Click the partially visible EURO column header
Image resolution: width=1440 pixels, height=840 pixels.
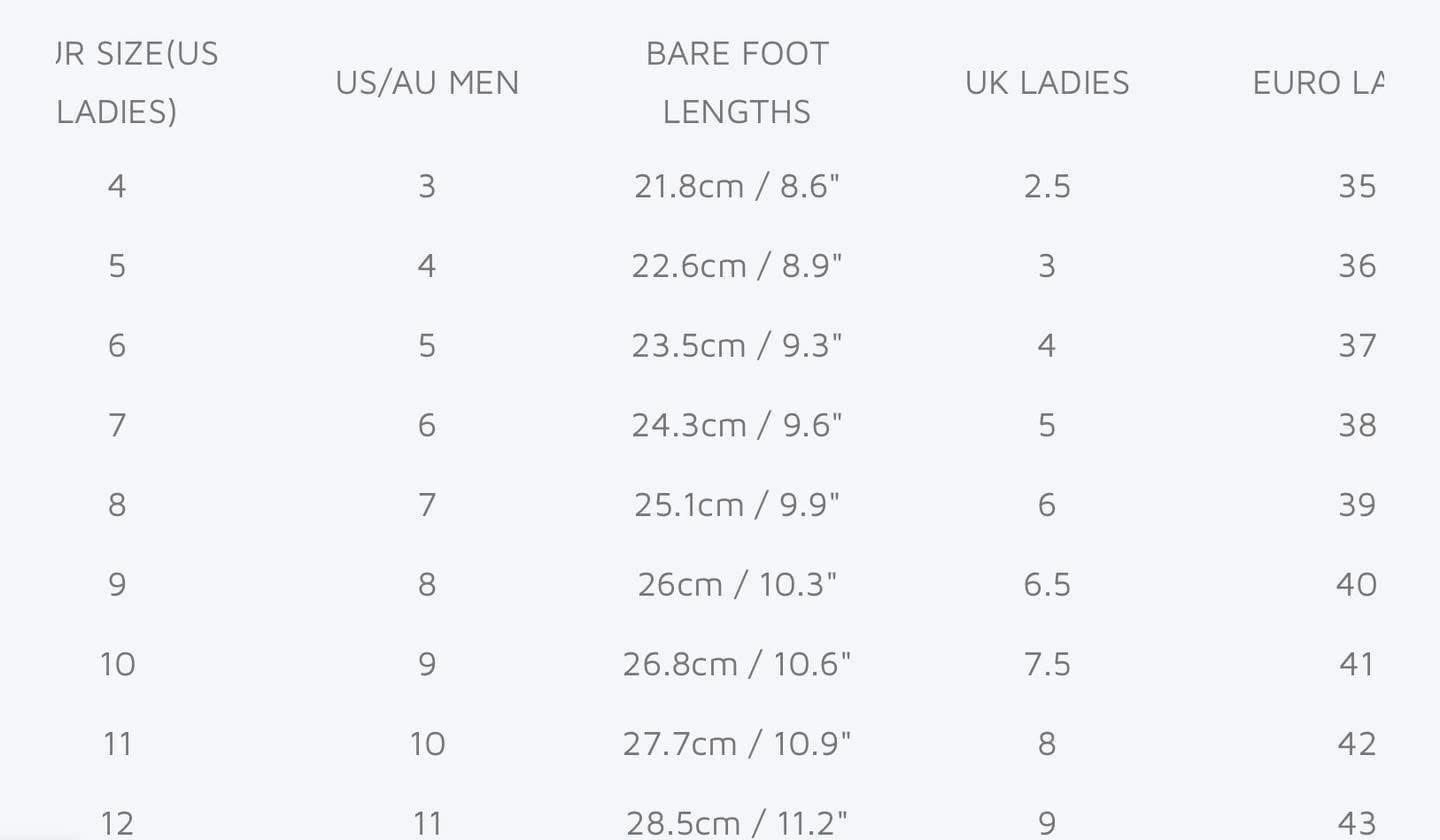point(1318,82)
